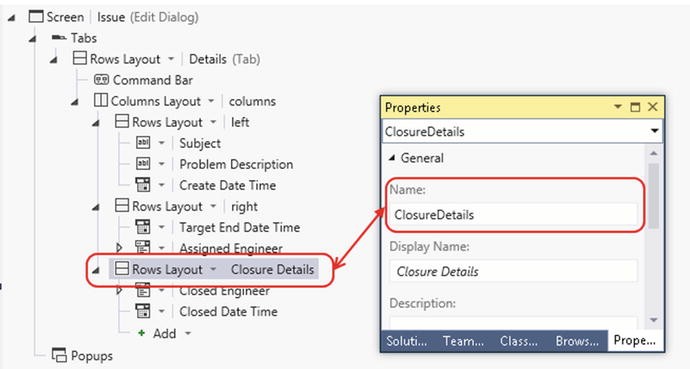Click the Properties panel down scroll arrow
Image resolution: width=690 pixels, height=369 pixels.
pyautogui.click(x=653, y=320)
